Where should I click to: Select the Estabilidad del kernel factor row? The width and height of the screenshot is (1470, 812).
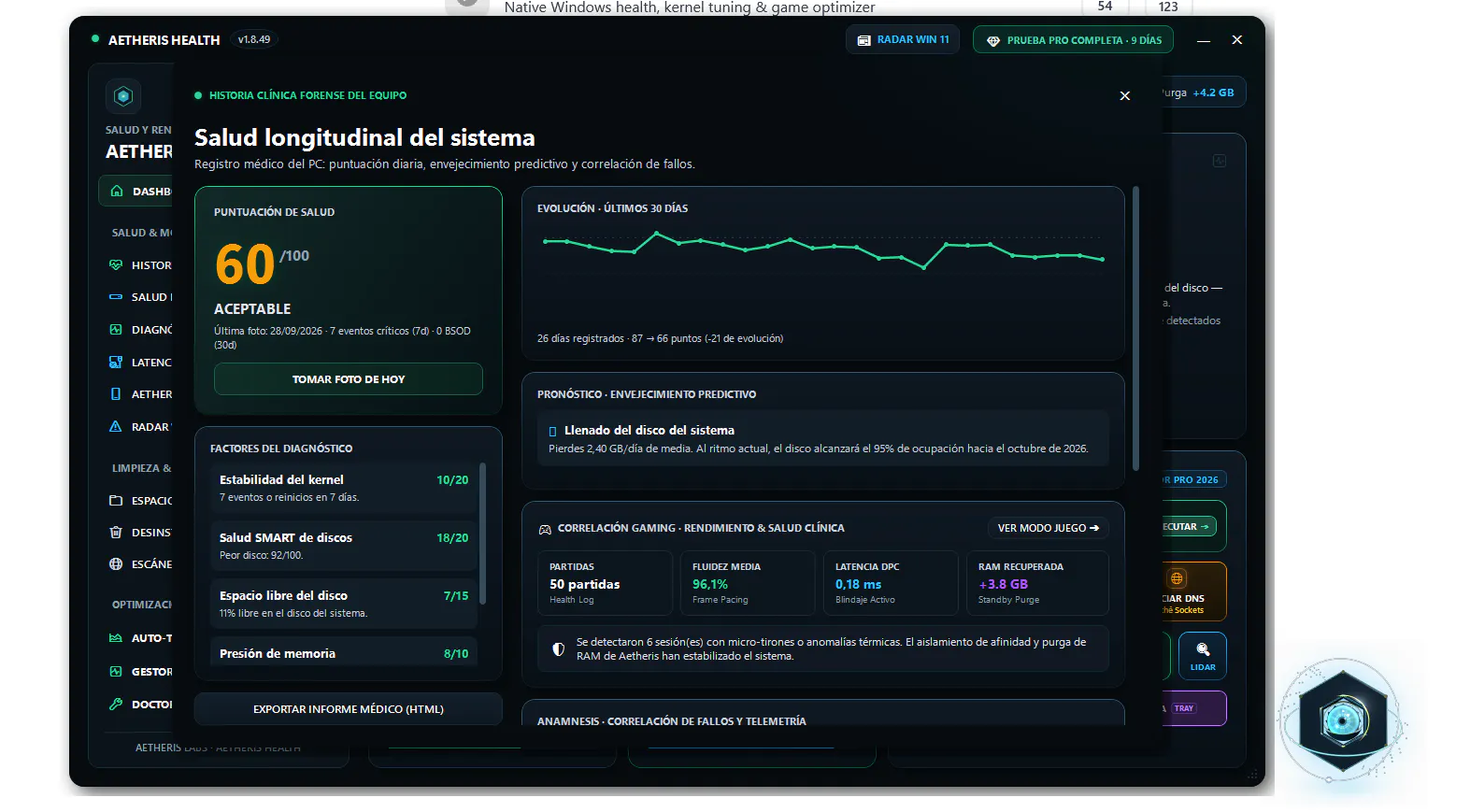pos(344,488)
